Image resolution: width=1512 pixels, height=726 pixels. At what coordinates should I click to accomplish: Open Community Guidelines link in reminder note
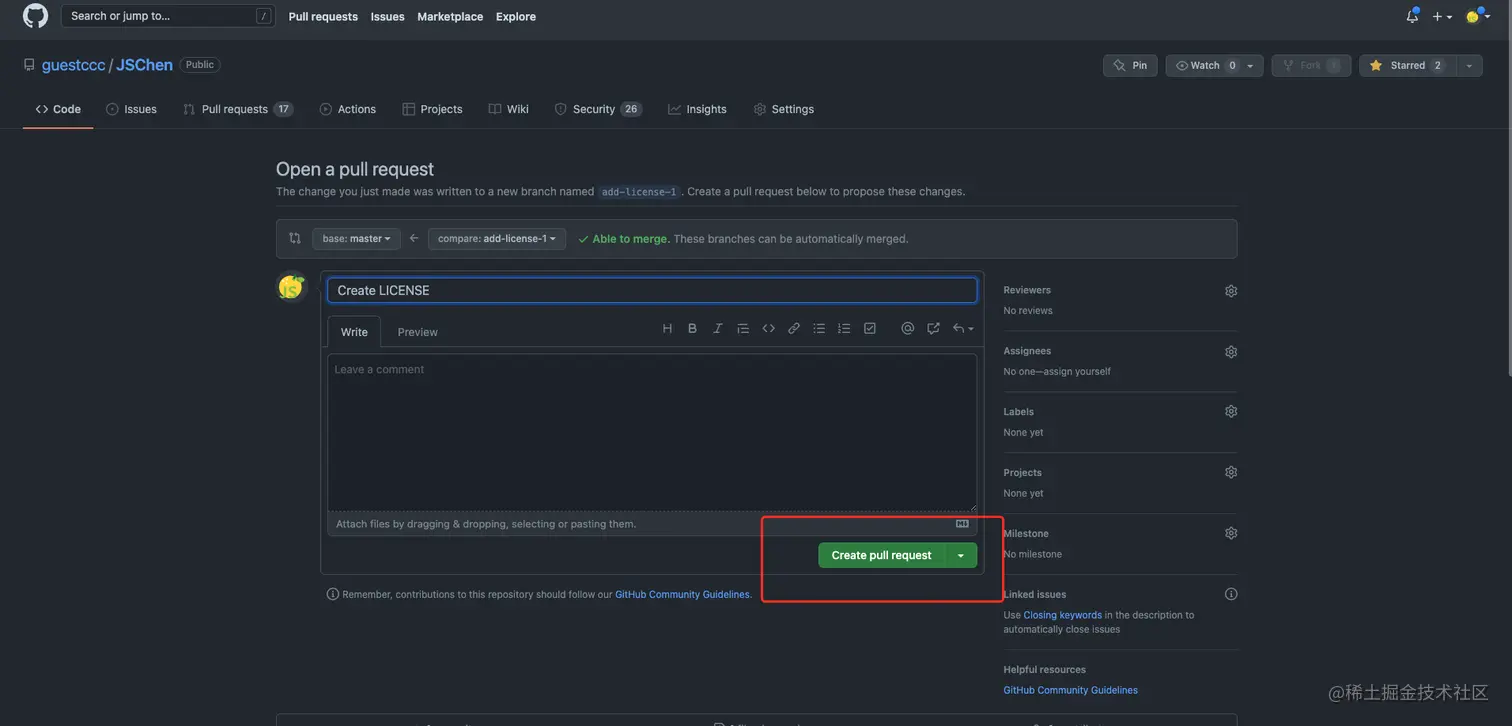[682, 594]
